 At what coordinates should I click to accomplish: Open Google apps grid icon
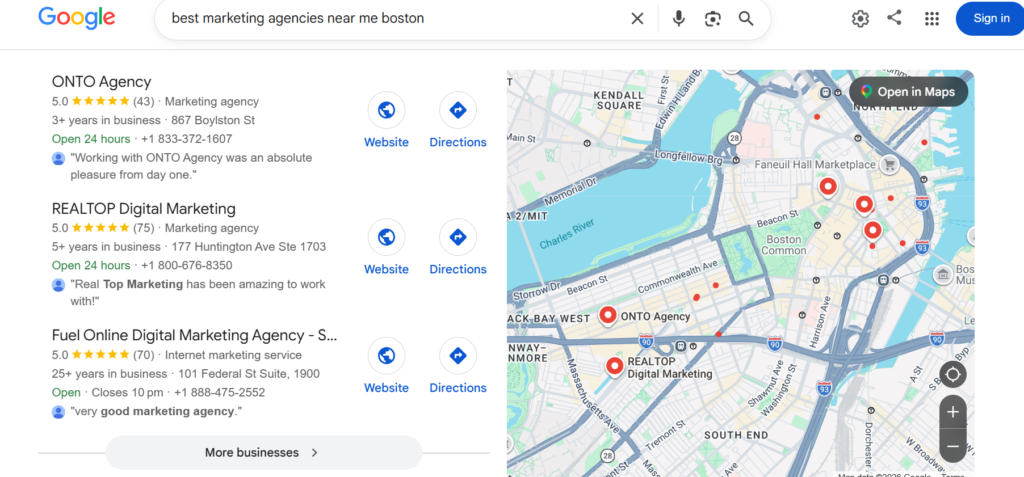[932, 18]
